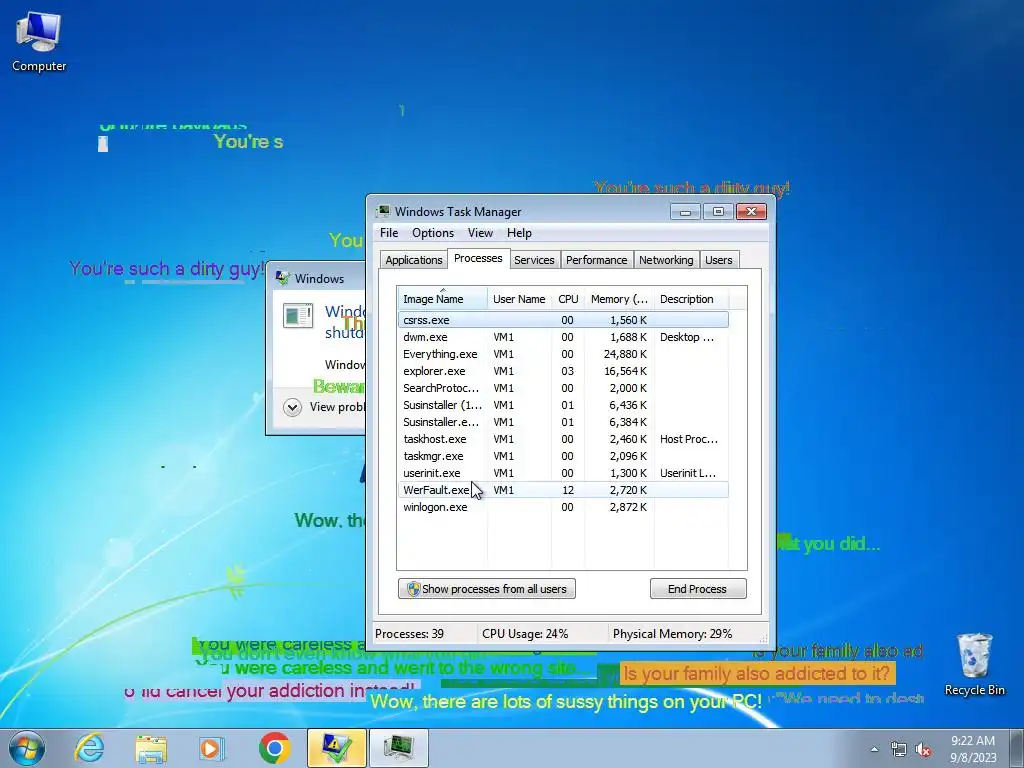Select the Susinstaller (1... process row
This screenshot has height=768, width=1024.
pyautogui.click(x=563, y=405)
